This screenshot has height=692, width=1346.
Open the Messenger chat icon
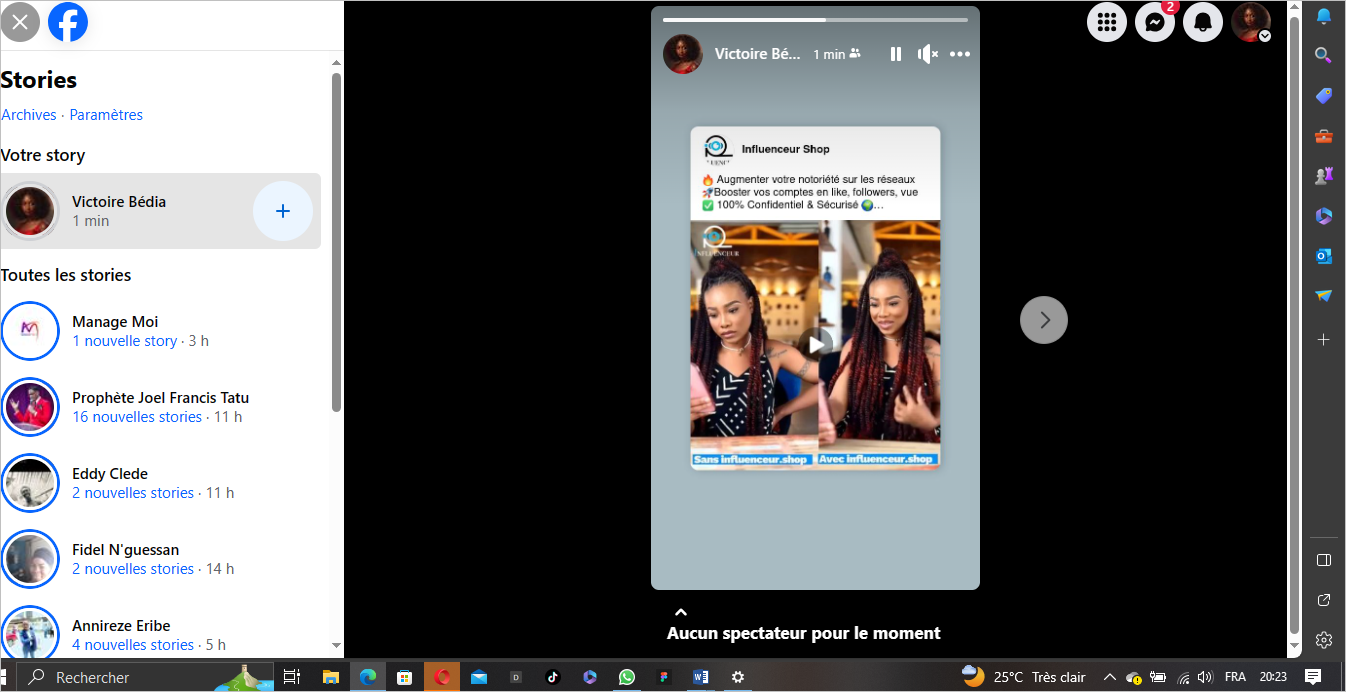1154,22
